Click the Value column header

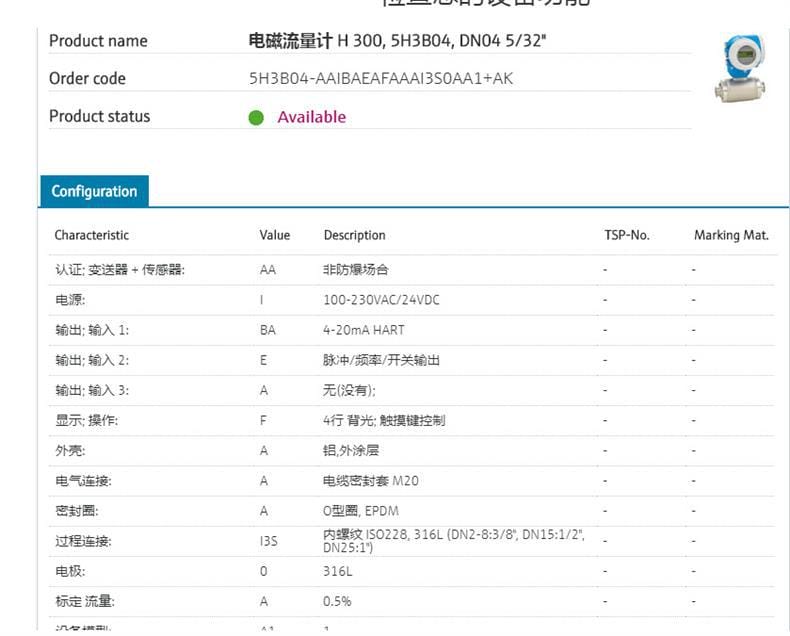274,235
